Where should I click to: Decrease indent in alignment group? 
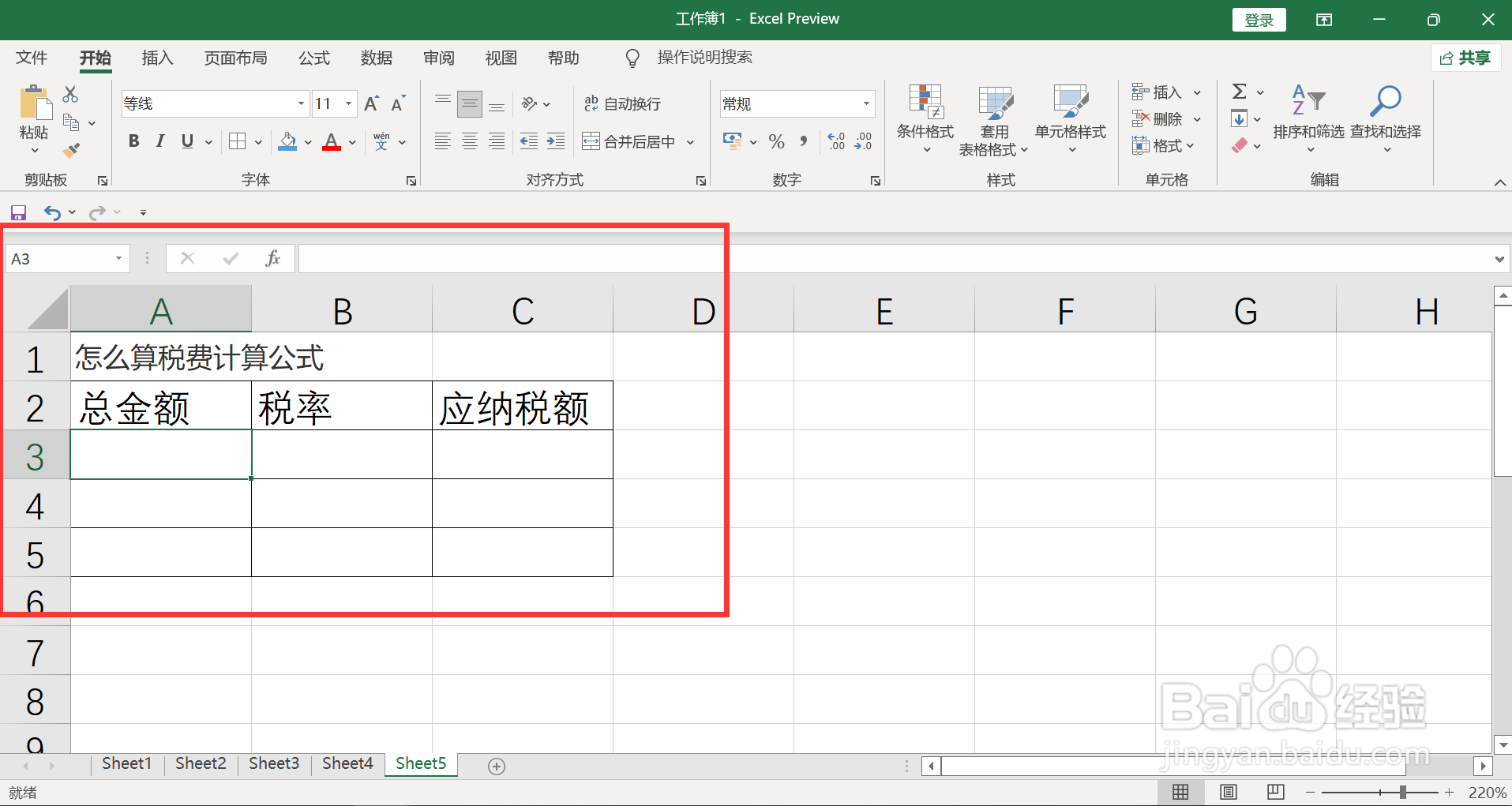[x=528, y=141]
